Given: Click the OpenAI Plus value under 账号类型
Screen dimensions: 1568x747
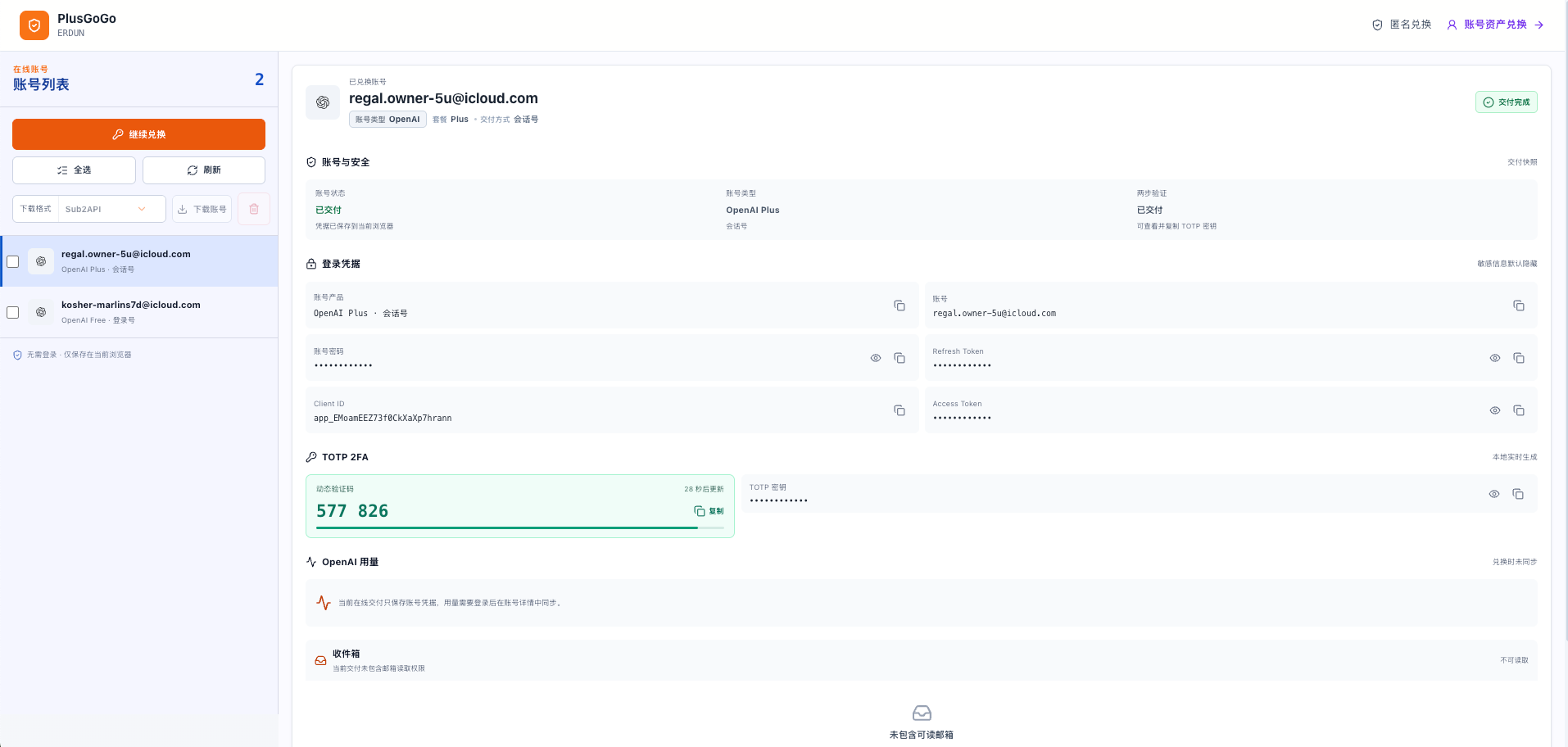Looking at the screenshot, I should (753, 211).
